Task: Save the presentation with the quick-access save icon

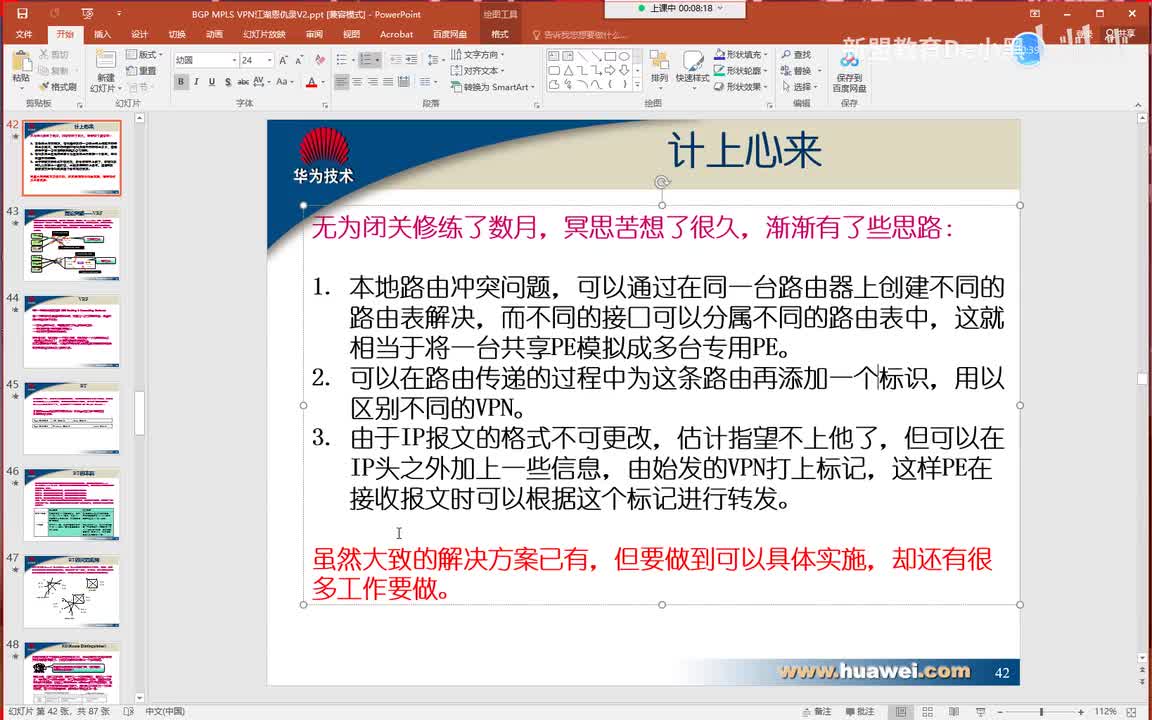Action: pyautogui.click(x=22, y=13)
